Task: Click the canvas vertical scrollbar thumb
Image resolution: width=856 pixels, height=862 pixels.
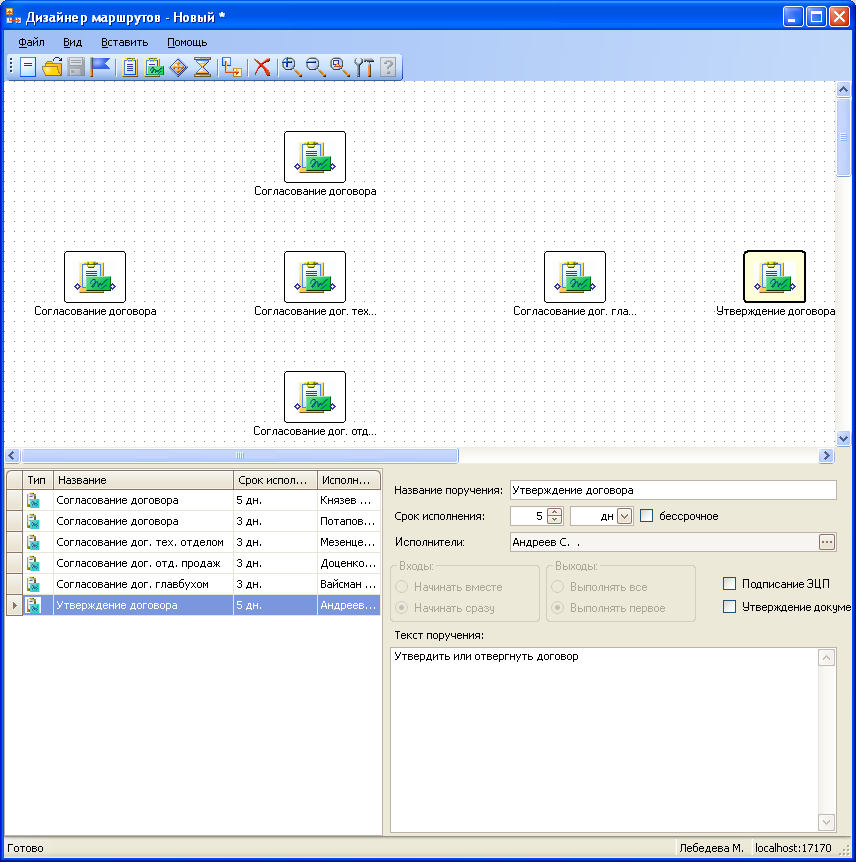Action: [x=843, y=137]
